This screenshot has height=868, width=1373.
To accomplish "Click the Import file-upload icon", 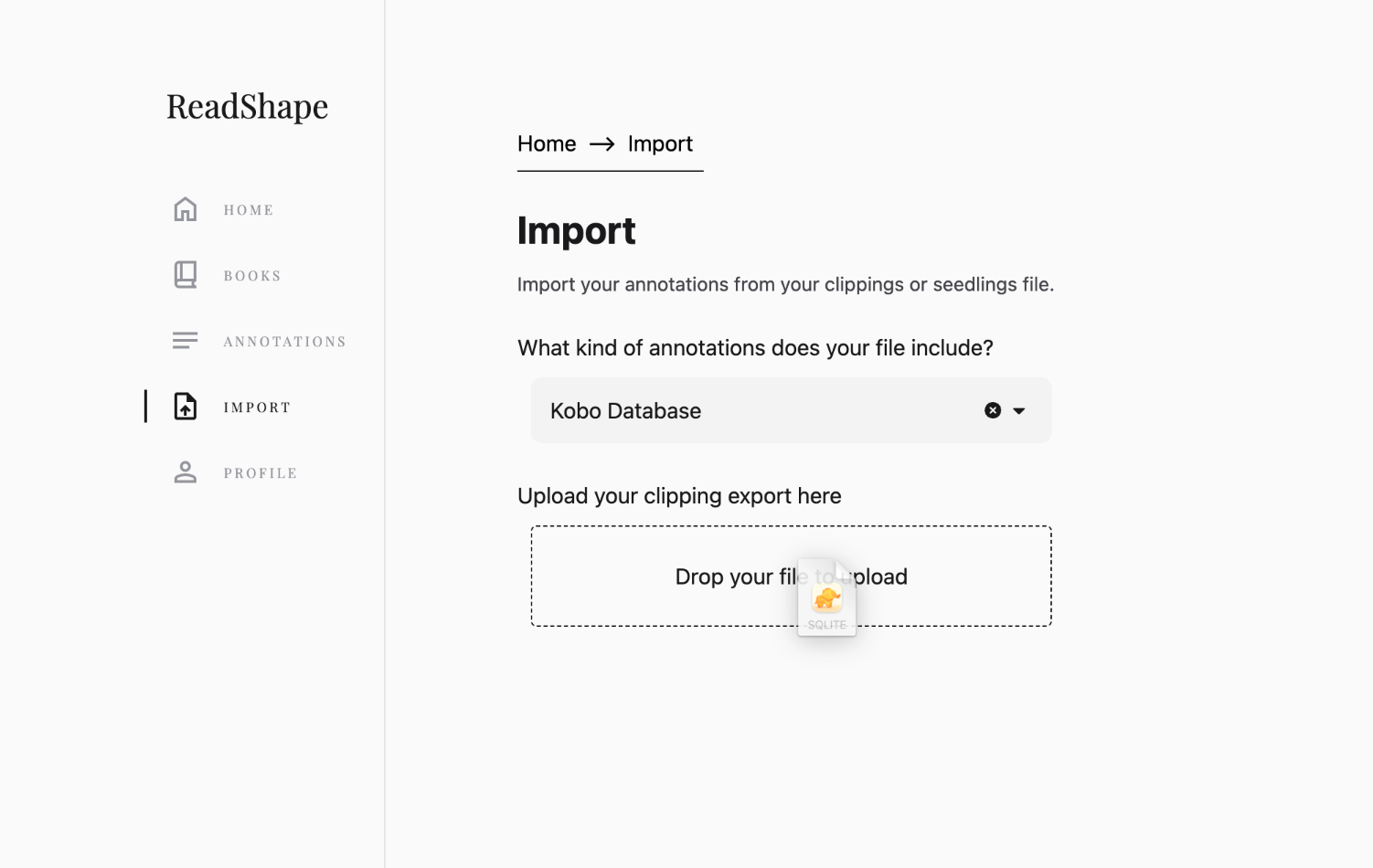I will pyautogui.click(x=186, y=407).
